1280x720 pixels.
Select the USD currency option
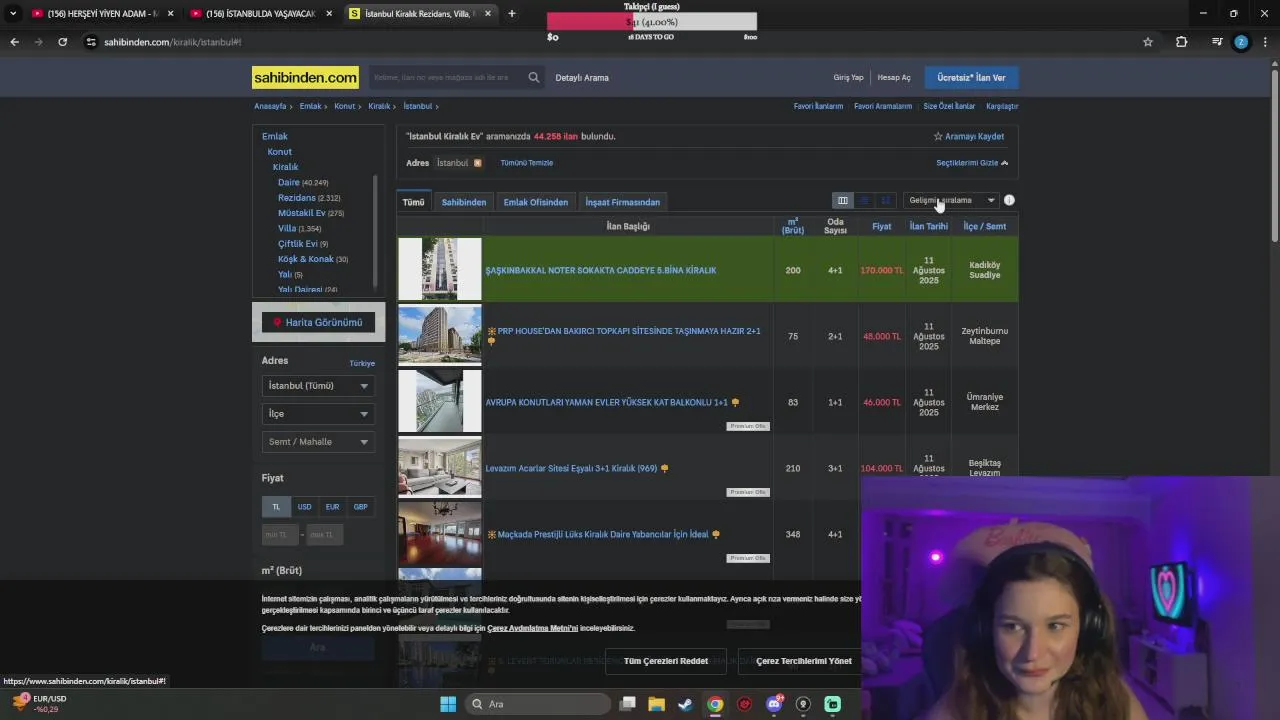(x=304, y=507)
